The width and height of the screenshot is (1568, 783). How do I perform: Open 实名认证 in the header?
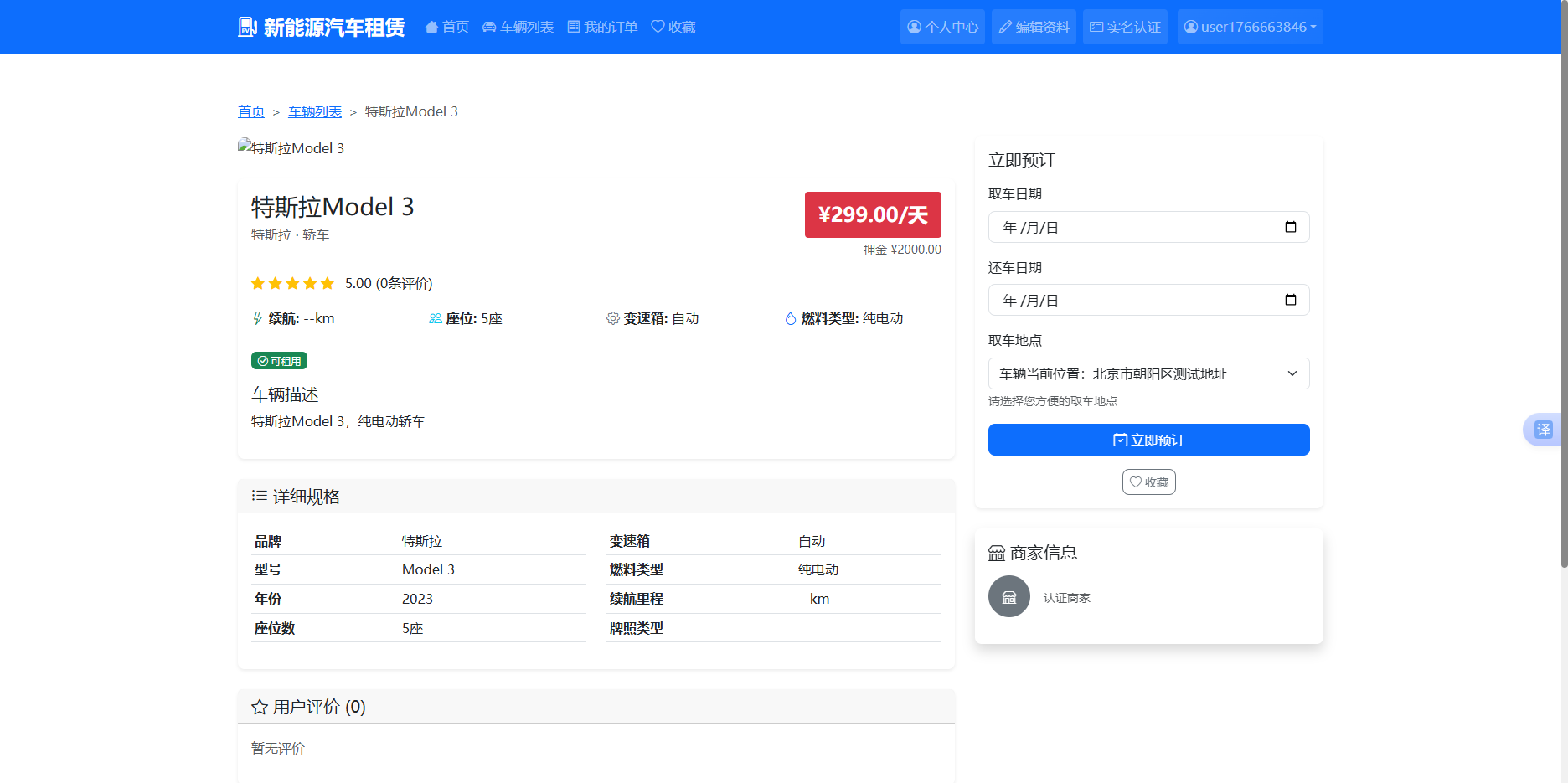click(x=1125, y=27)
